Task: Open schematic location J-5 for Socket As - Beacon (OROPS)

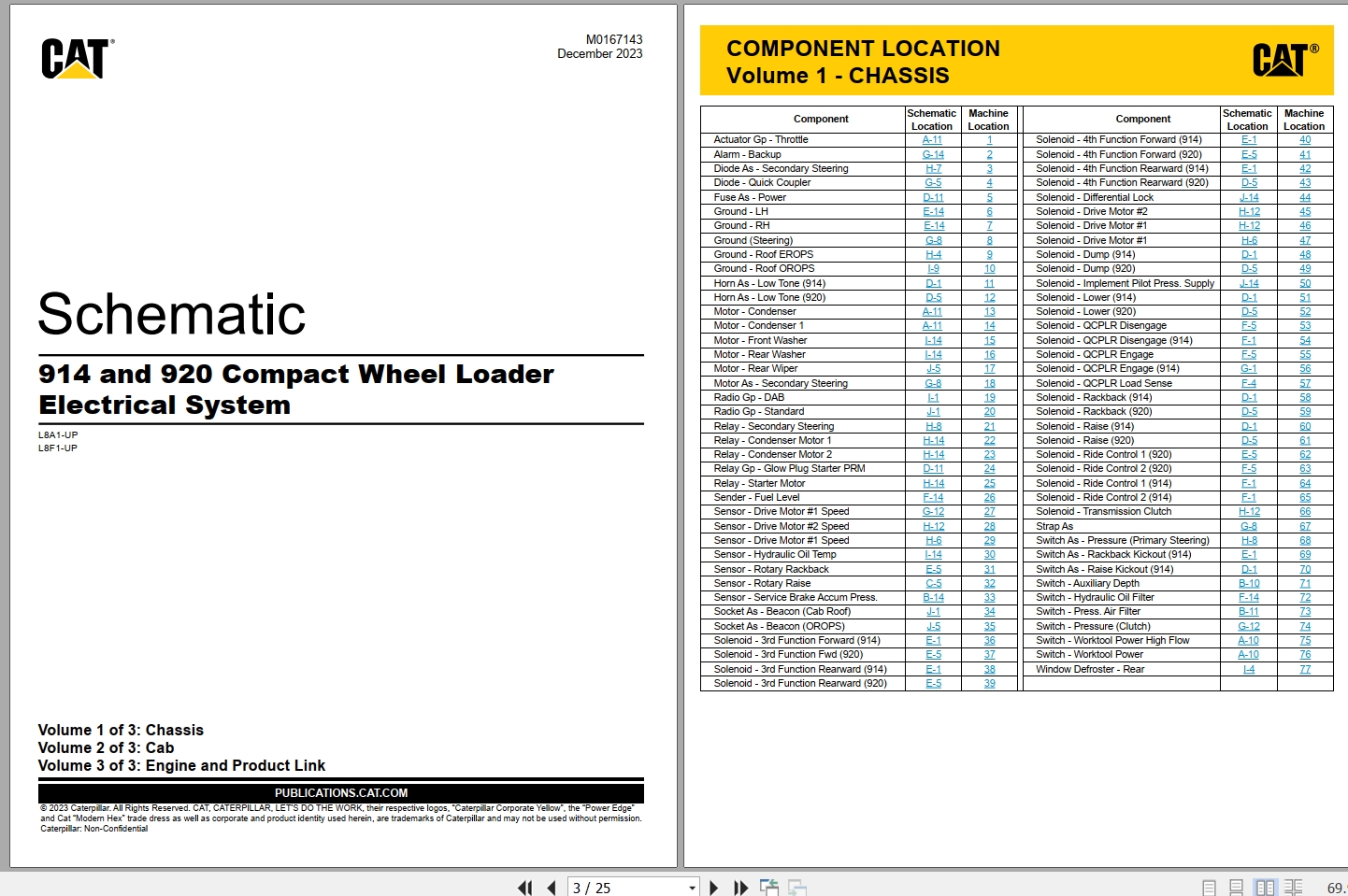Action: pyautogui.click(x=933, y=627)
